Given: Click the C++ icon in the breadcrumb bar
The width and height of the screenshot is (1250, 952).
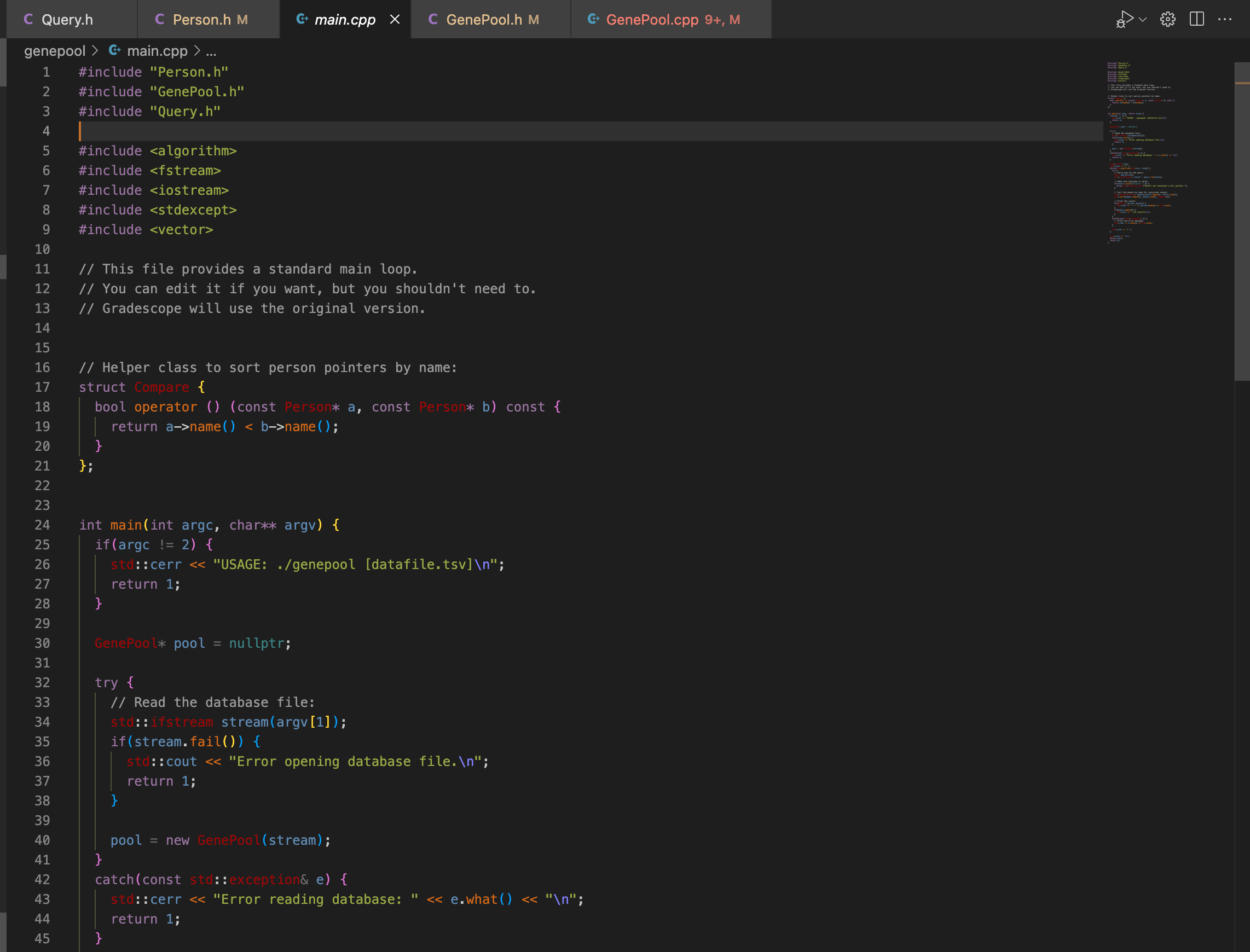Looking at the screenshot, I should [115, 50].
